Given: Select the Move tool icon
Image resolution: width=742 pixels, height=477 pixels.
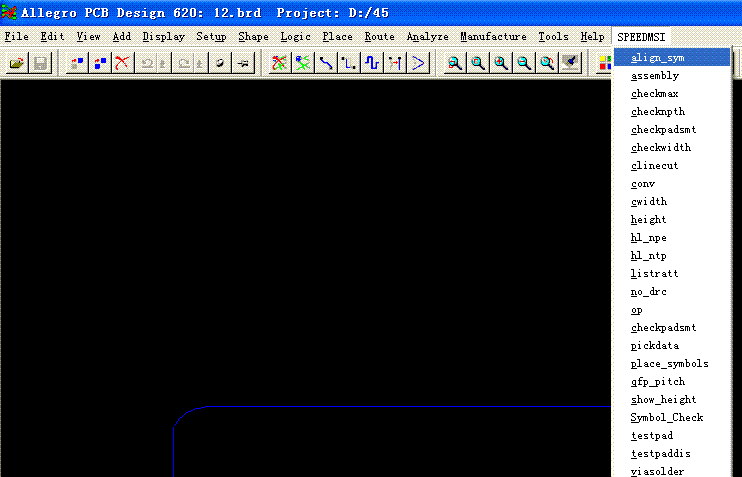Looking at the screenshot, I should click(x=77, y=63).
